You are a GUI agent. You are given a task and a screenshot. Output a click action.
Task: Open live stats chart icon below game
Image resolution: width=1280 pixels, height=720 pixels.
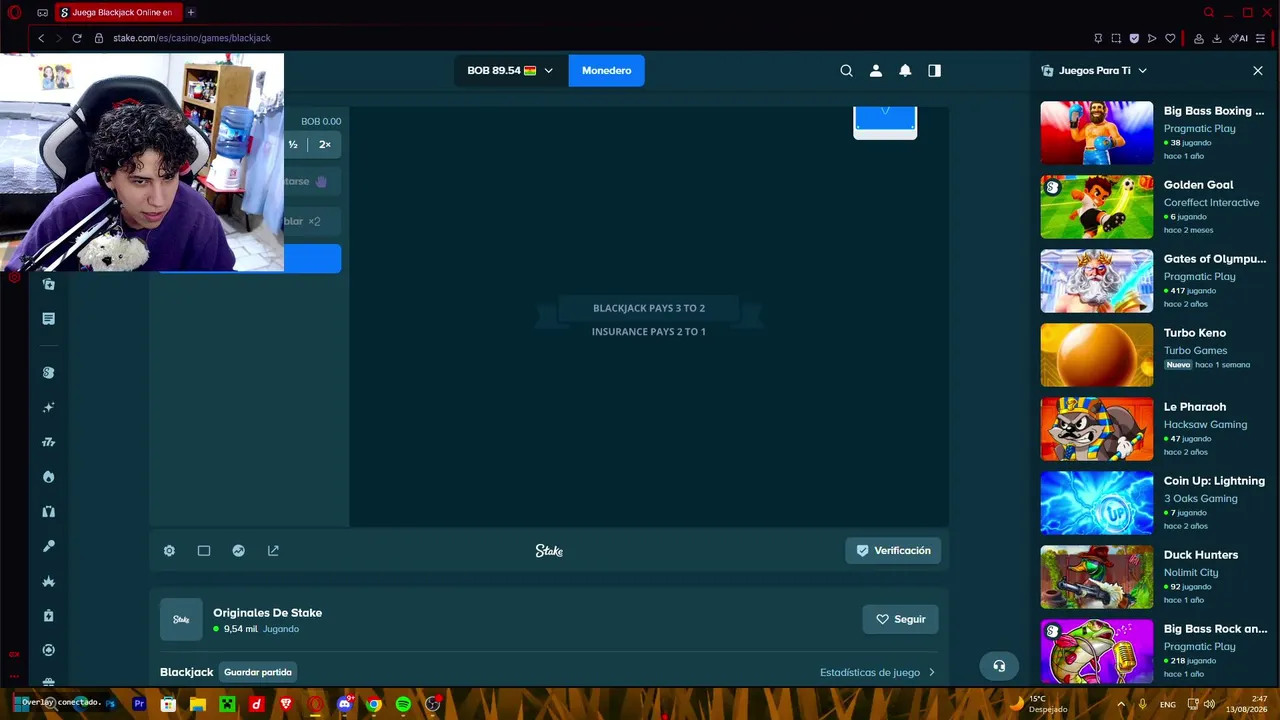pyautogui.click(x=239, y=551)
